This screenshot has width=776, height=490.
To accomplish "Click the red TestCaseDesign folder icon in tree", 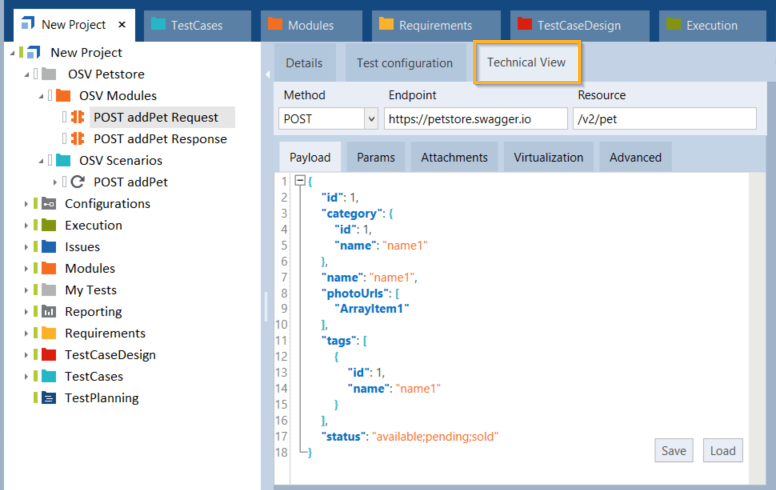I will coord(49,355).
